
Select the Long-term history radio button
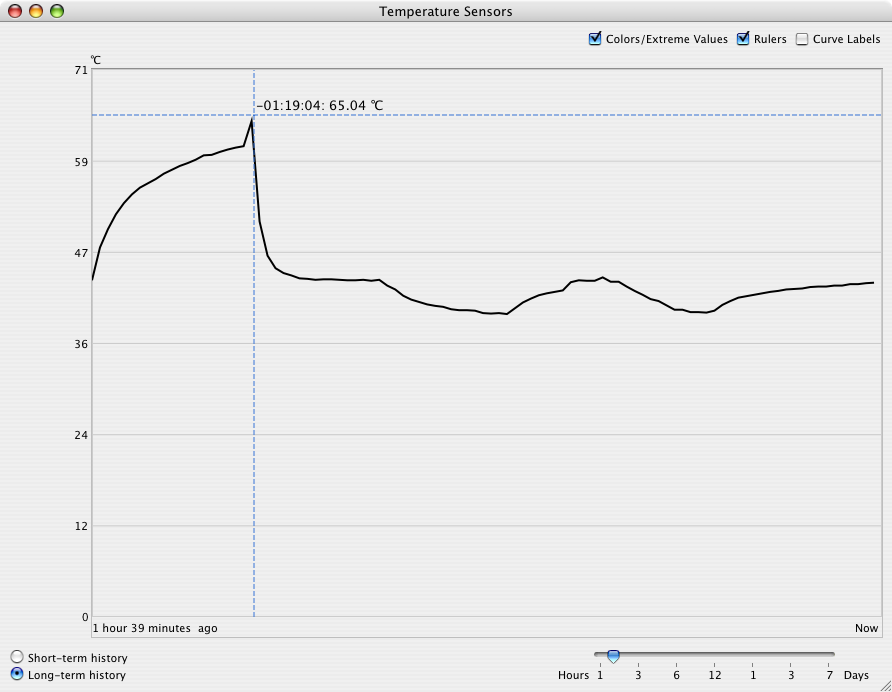click(x=17, y=675)
